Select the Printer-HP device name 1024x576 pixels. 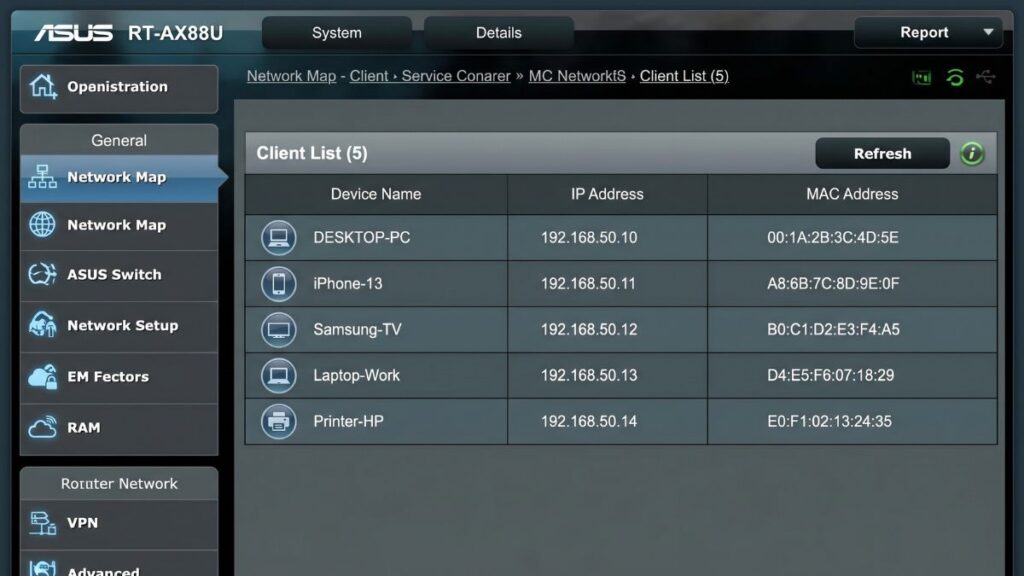click(349, 421)
